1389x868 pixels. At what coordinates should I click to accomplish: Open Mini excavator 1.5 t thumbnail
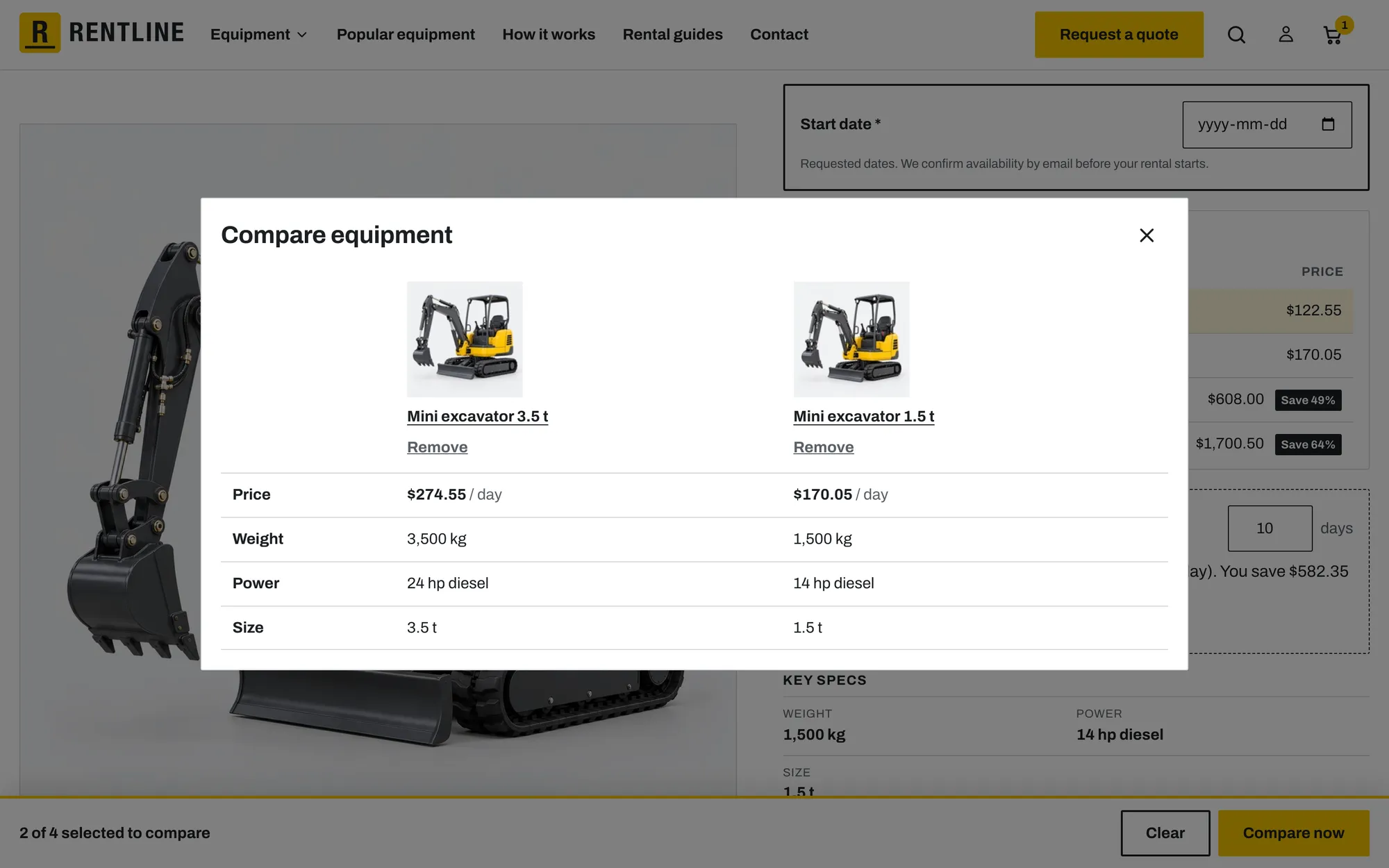pos(851,339)
